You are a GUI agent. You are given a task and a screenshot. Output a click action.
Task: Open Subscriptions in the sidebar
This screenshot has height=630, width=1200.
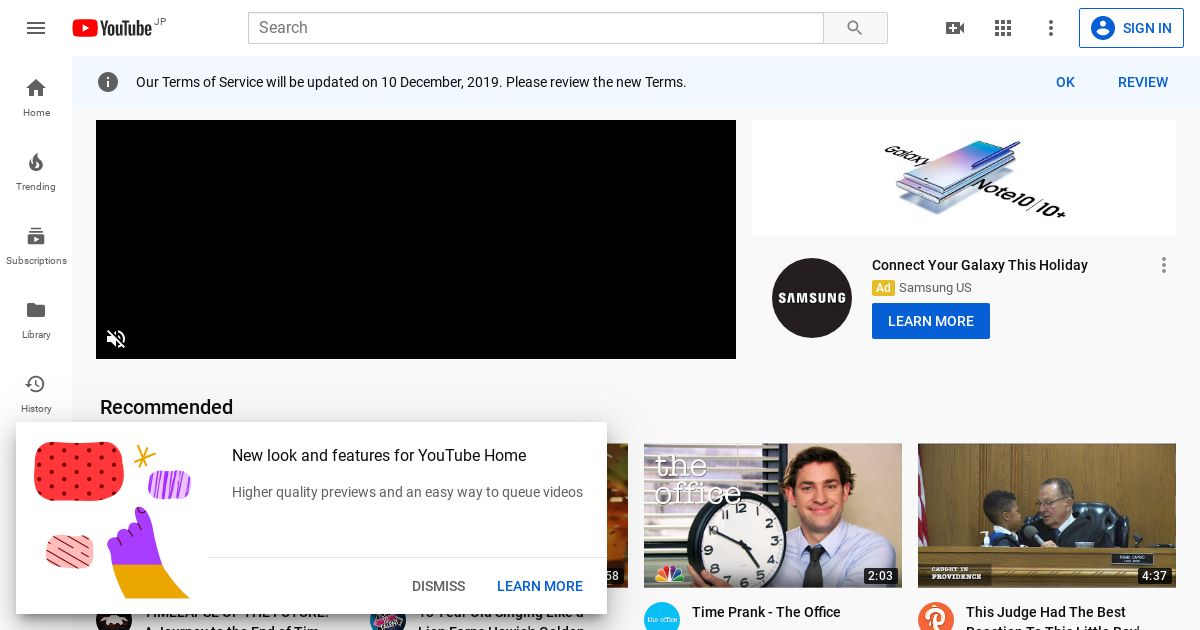click(x=36, y=245)
